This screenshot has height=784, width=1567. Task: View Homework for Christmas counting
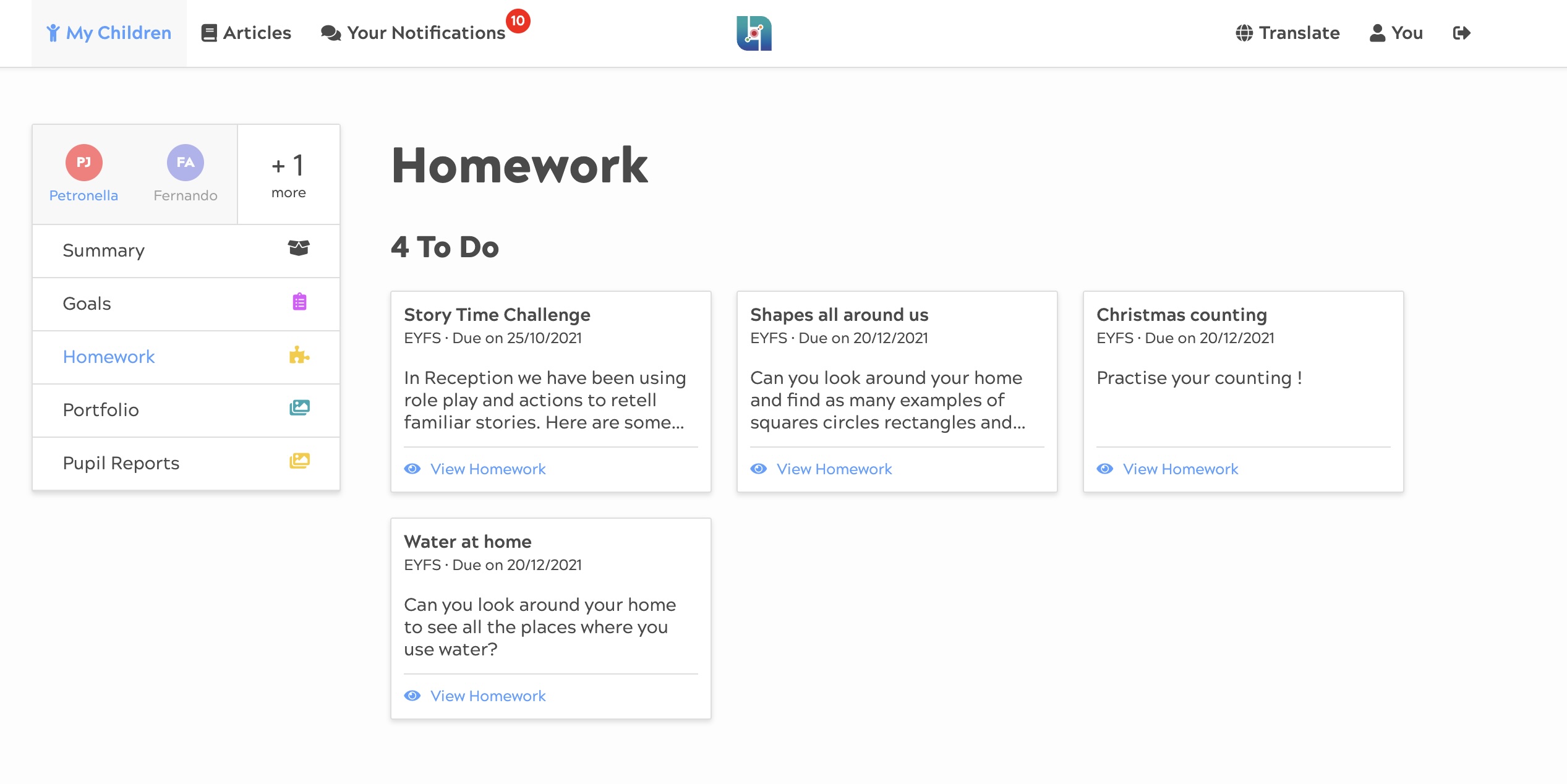[x=1180, y=469]
